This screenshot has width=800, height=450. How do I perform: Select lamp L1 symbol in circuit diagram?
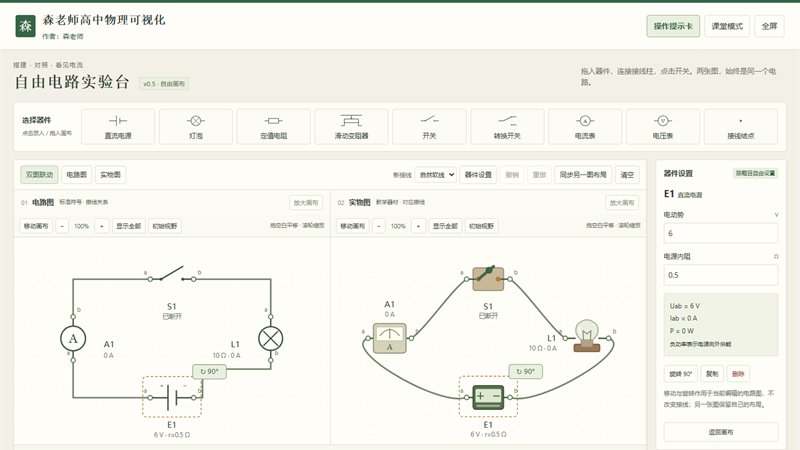click(270, 338)
